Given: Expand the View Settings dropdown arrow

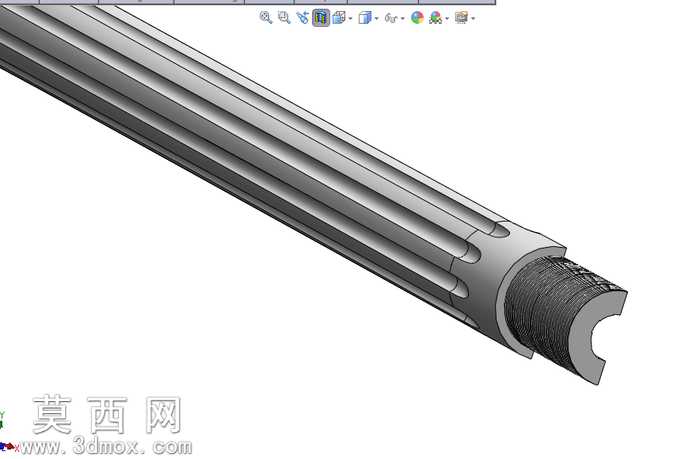Looking at the screenshot, I should click(473, 19).
